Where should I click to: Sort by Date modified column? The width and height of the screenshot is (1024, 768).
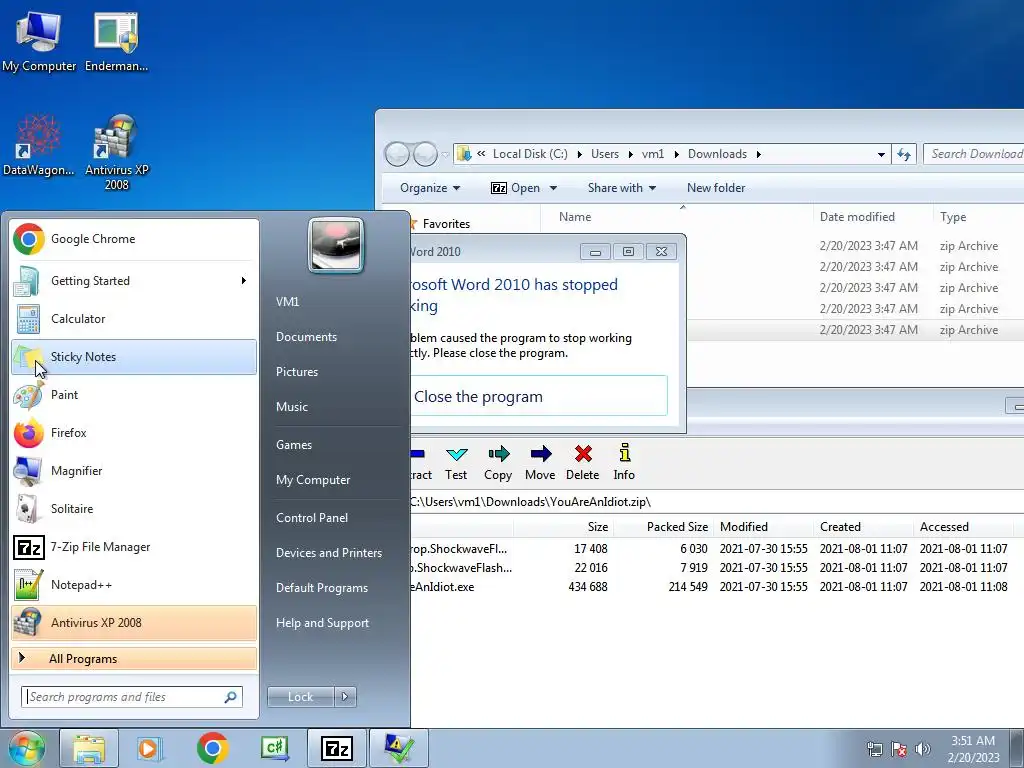pos(857,217)
